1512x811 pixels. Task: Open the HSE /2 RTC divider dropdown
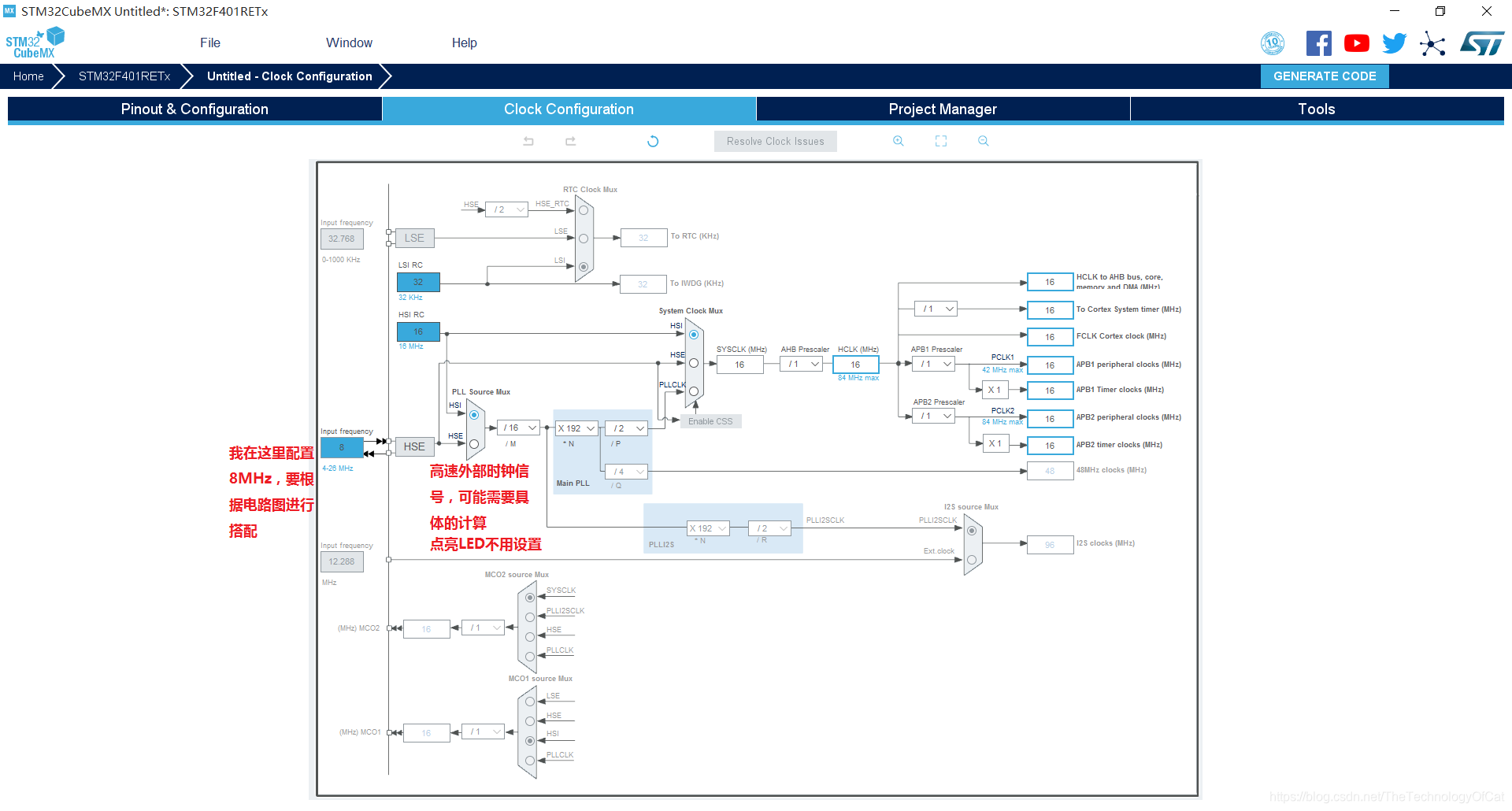pos(506,209)
